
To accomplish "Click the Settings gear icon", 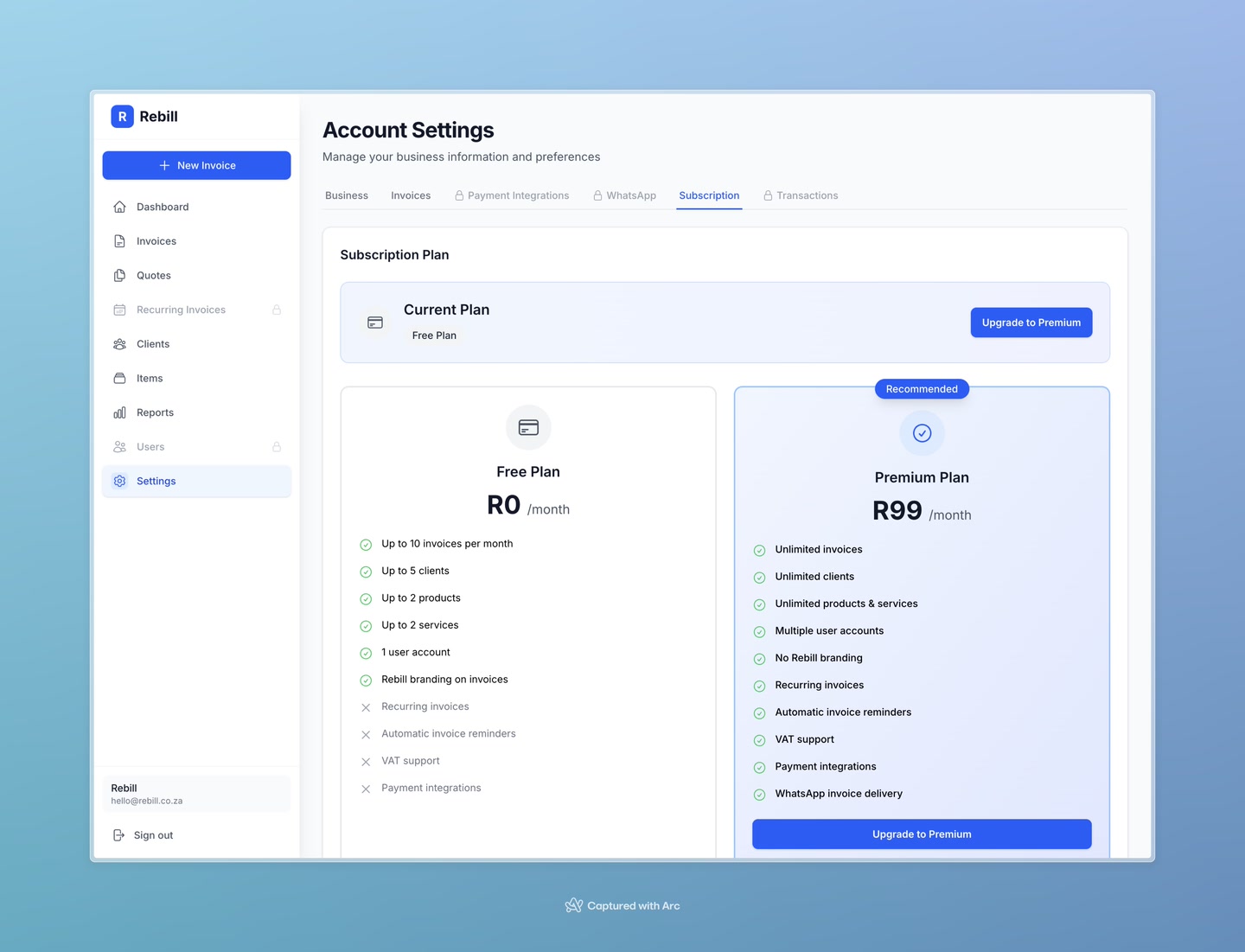I will click(x=119, y=481).
